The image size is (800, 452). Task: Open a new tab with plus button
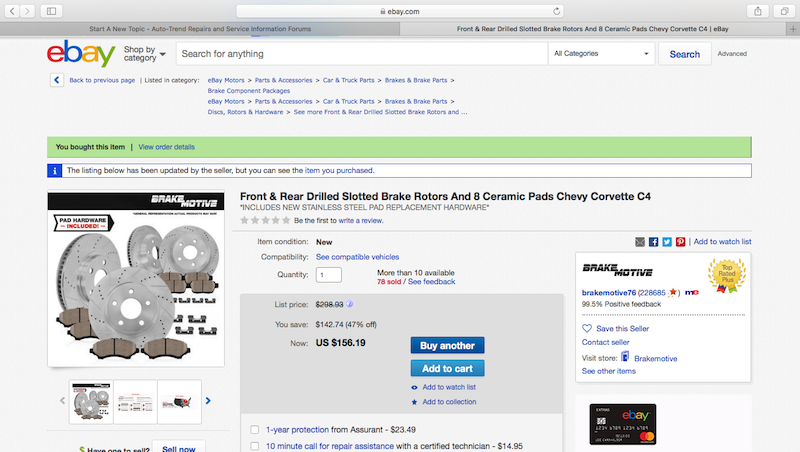[793, 29]
